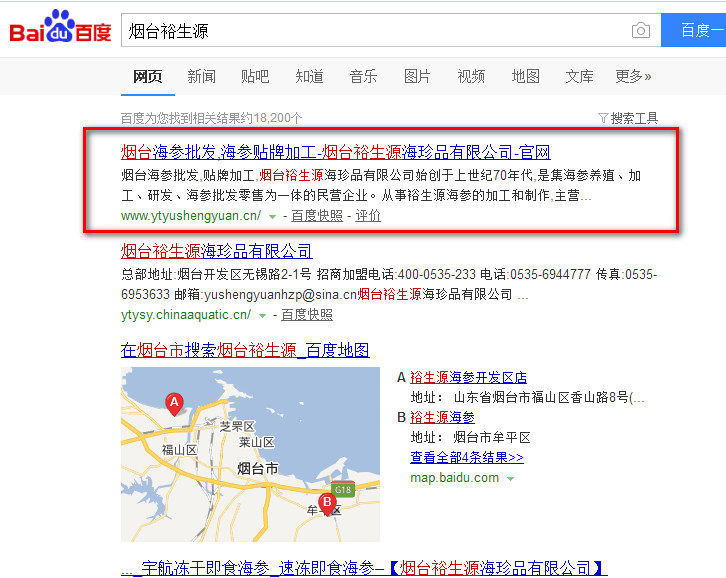
Task: Open 烟台海参批发 official site result
Action: pos(335,152)
